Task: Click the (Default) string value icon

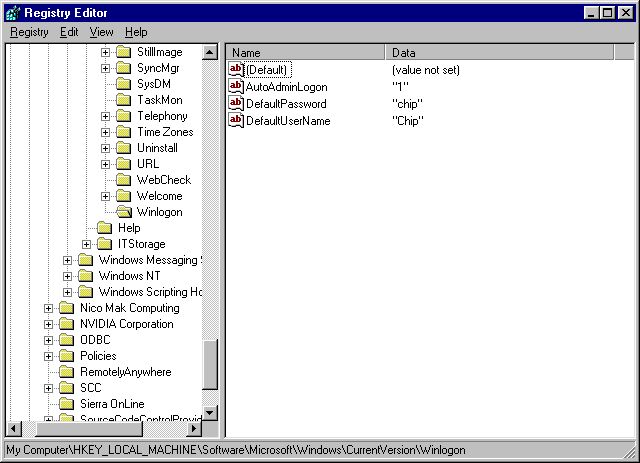Action: point(236,69)
